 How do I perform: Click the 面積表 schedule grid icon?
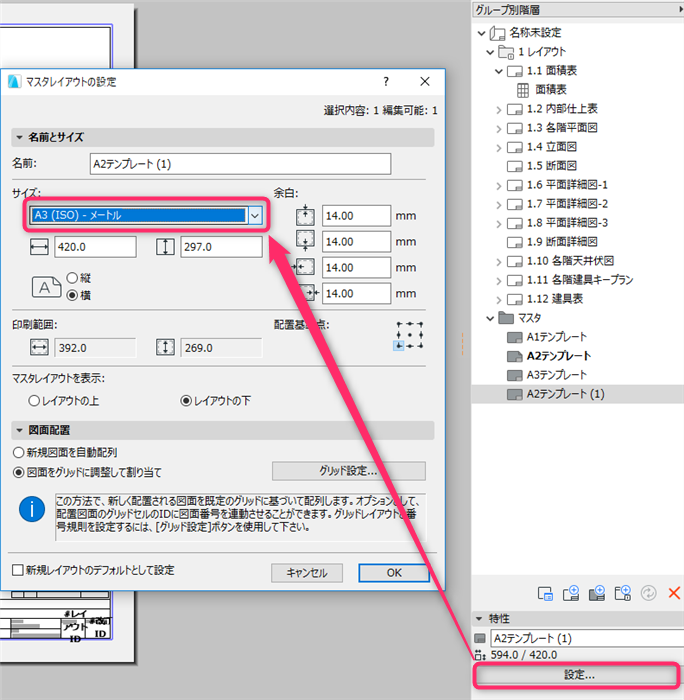click(523, 90)
